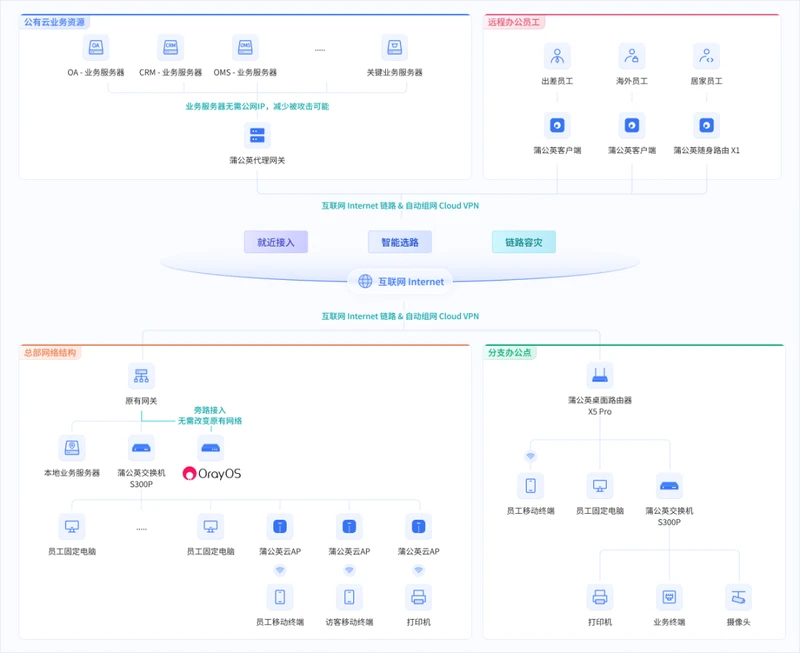The image size is (800, 653).
Task: Select the 原有网关 gateway icon
Action: point(141,376)
